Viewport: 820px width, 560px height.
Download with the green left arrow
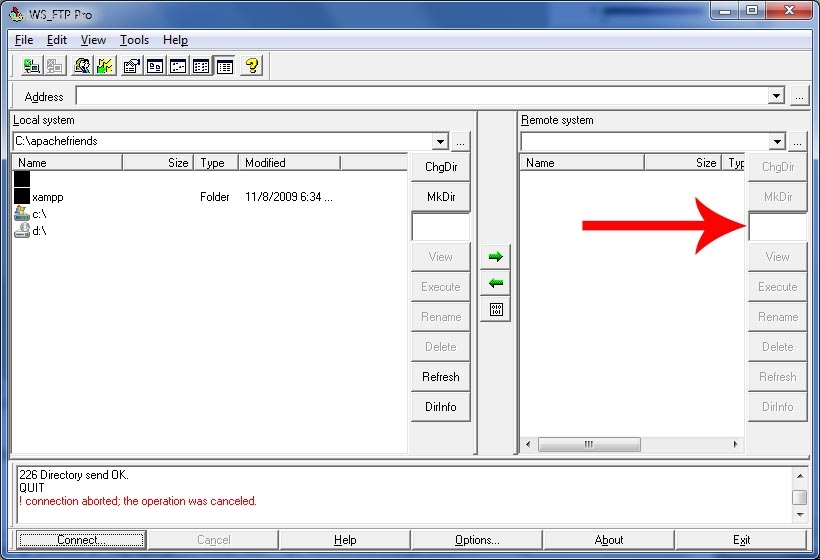(x=495, y=283)
